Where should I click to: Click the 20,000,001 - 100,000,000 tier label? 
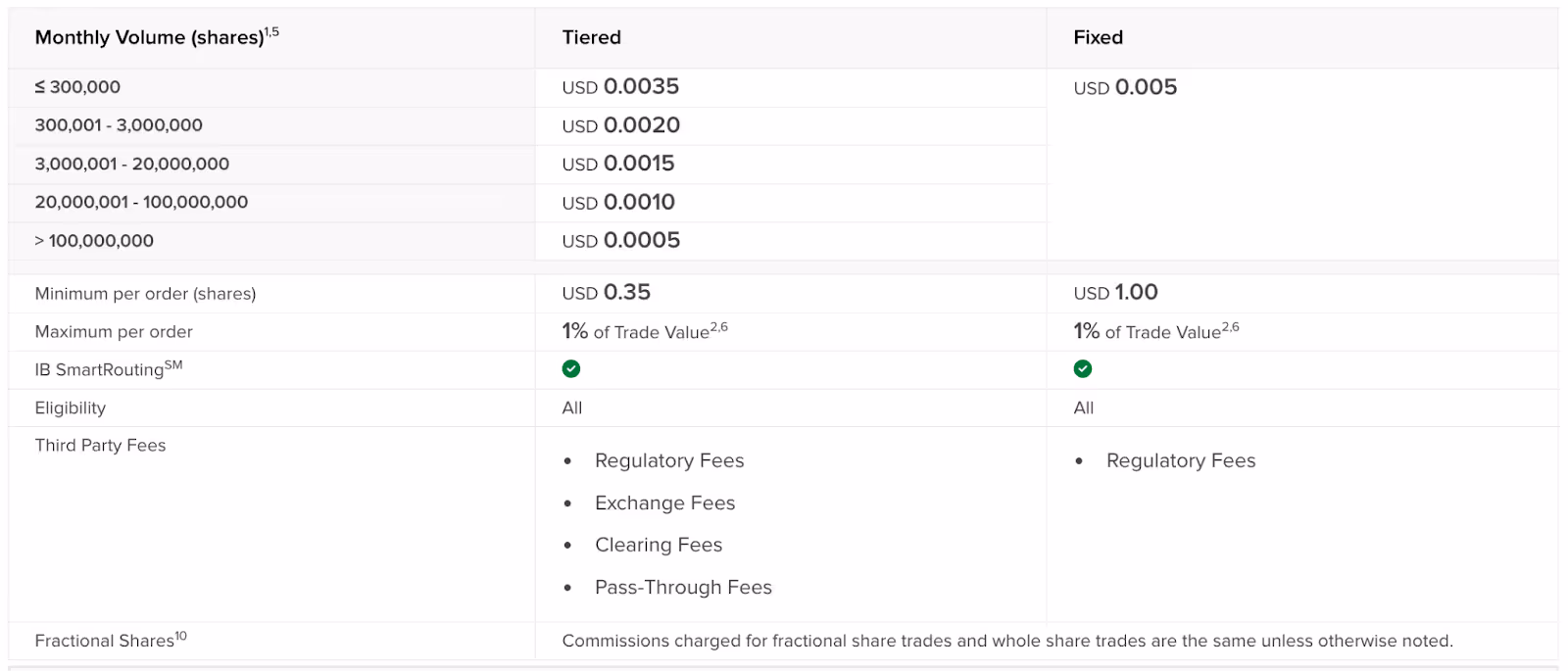[141, 202]
